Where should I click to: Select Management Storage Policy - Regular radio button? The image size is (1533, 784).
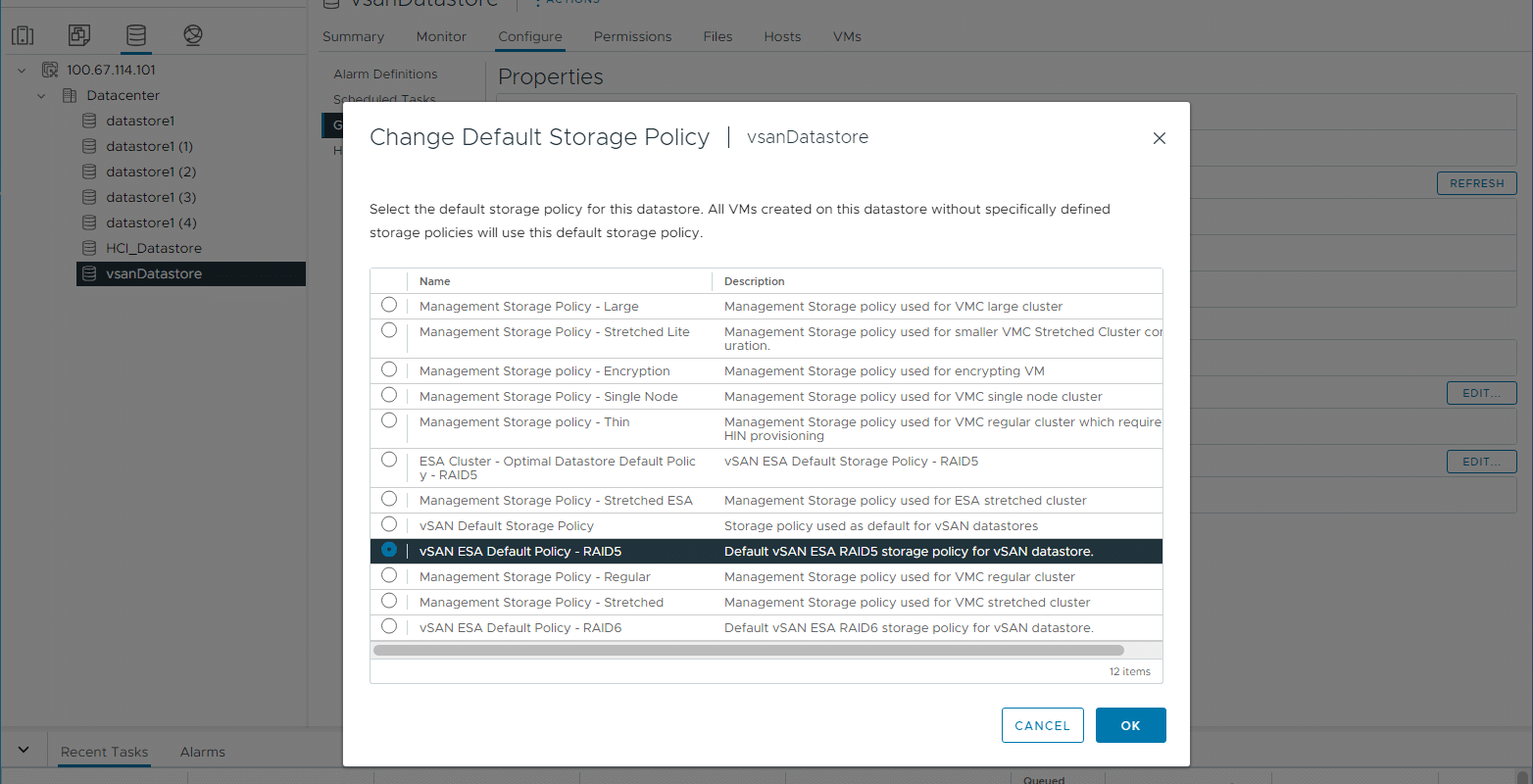pos(389,575)
